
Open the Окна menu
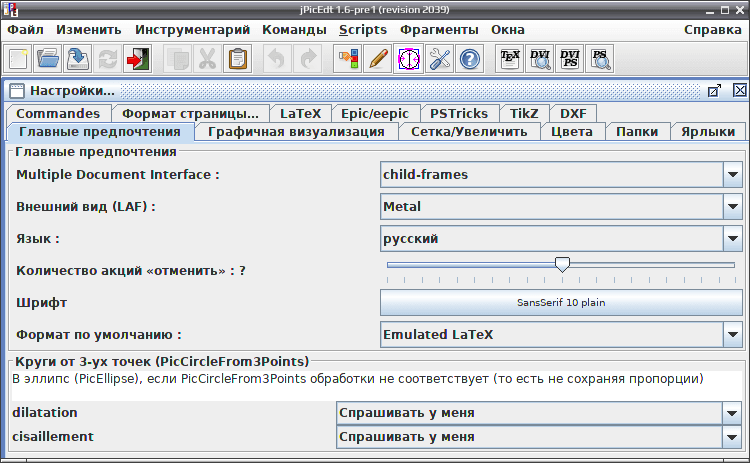tap(507, 30)
